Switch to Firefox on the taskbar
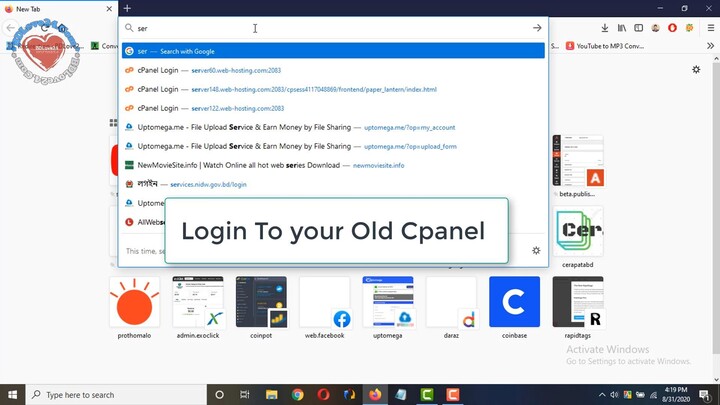This screenshot has width=720, height=405. pyautogui.click(x=375, y=394)
